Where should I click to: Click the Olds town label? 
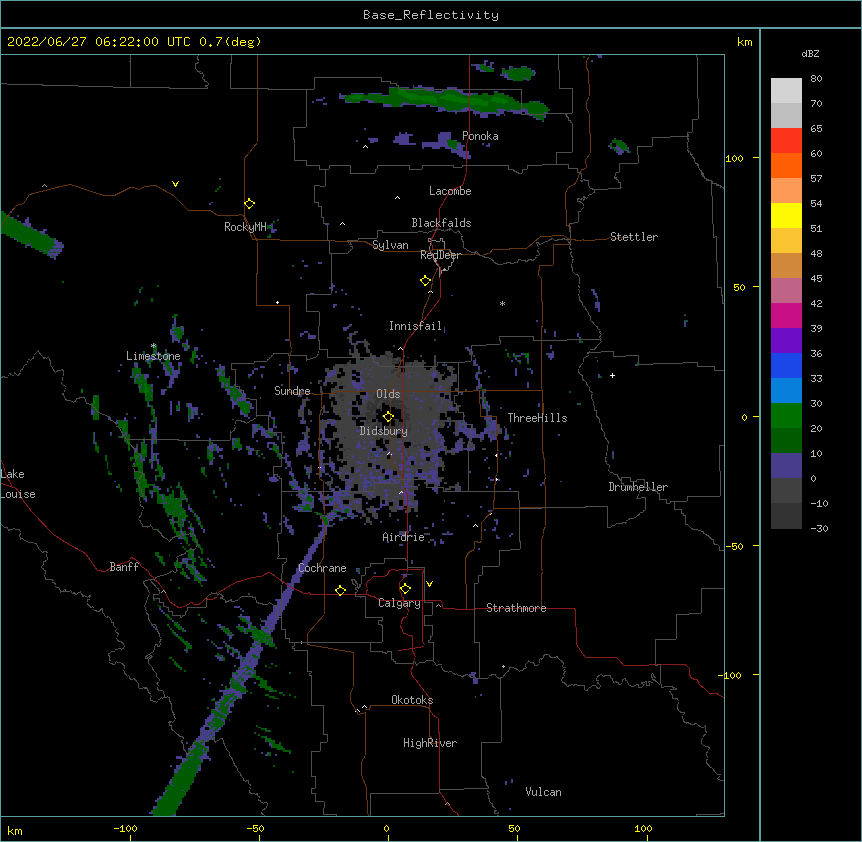pyautogui.click(x=388, y=394)
